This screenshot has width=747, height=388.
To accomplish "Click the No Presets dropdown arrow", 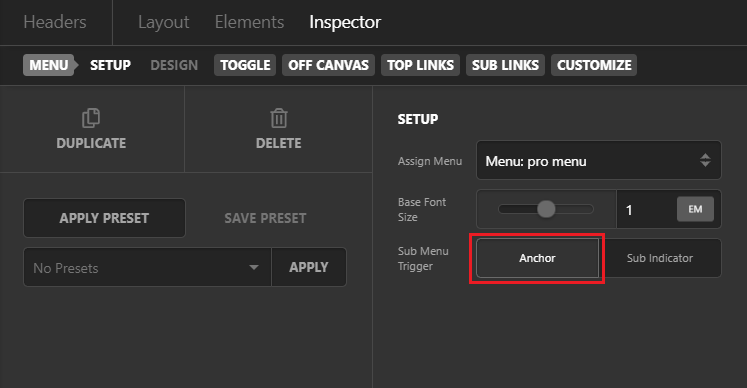I will click(x=254, y=267).
